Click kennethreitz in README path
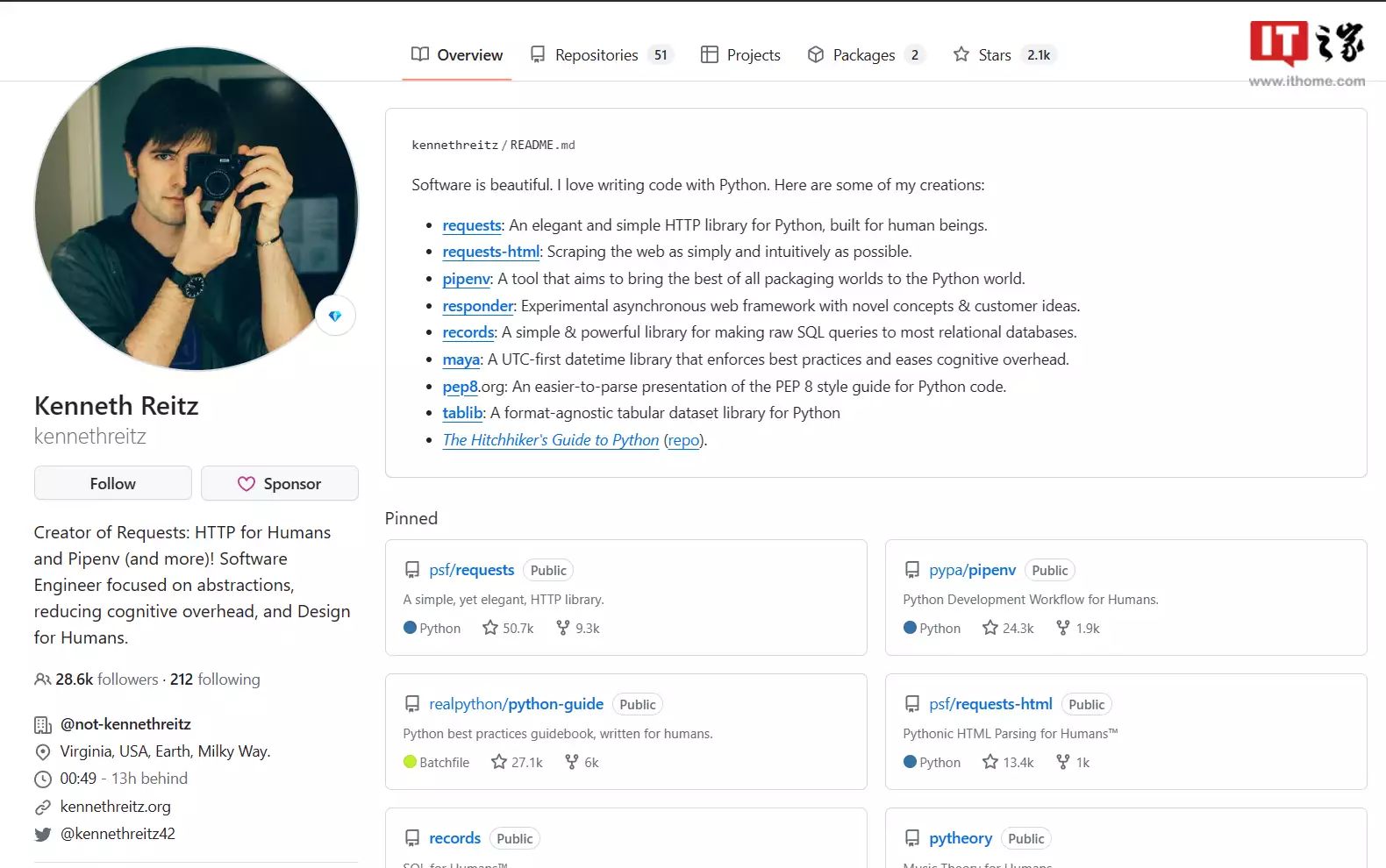 pyautogui.click(x=455, y=145)
